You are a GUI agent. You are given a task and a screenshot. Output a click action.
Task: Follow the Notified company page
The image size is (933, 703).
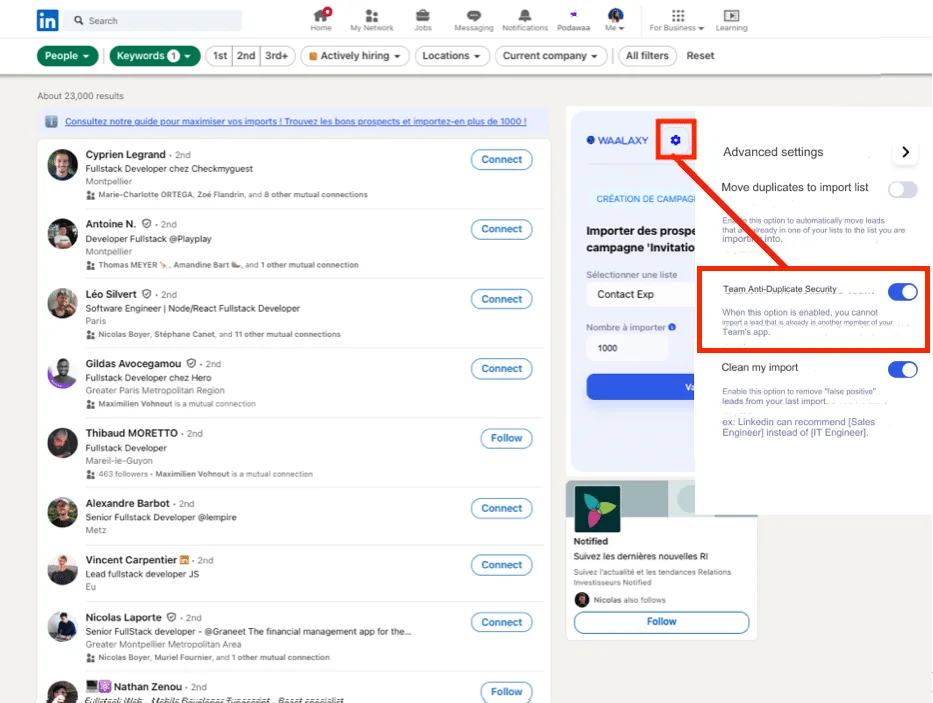661,621
